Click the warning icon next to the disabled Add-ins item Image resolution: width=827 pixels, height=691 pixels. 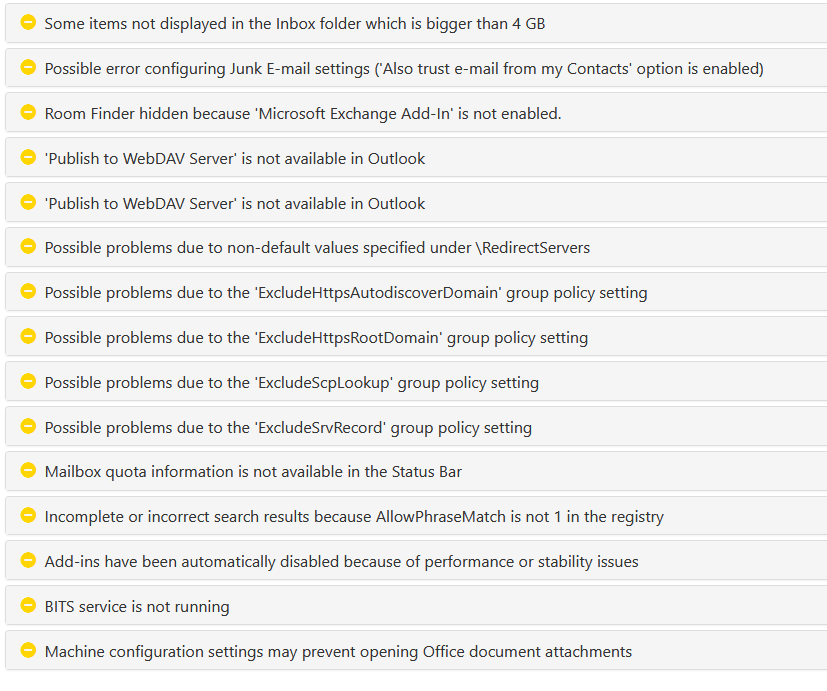coord(27,560)
